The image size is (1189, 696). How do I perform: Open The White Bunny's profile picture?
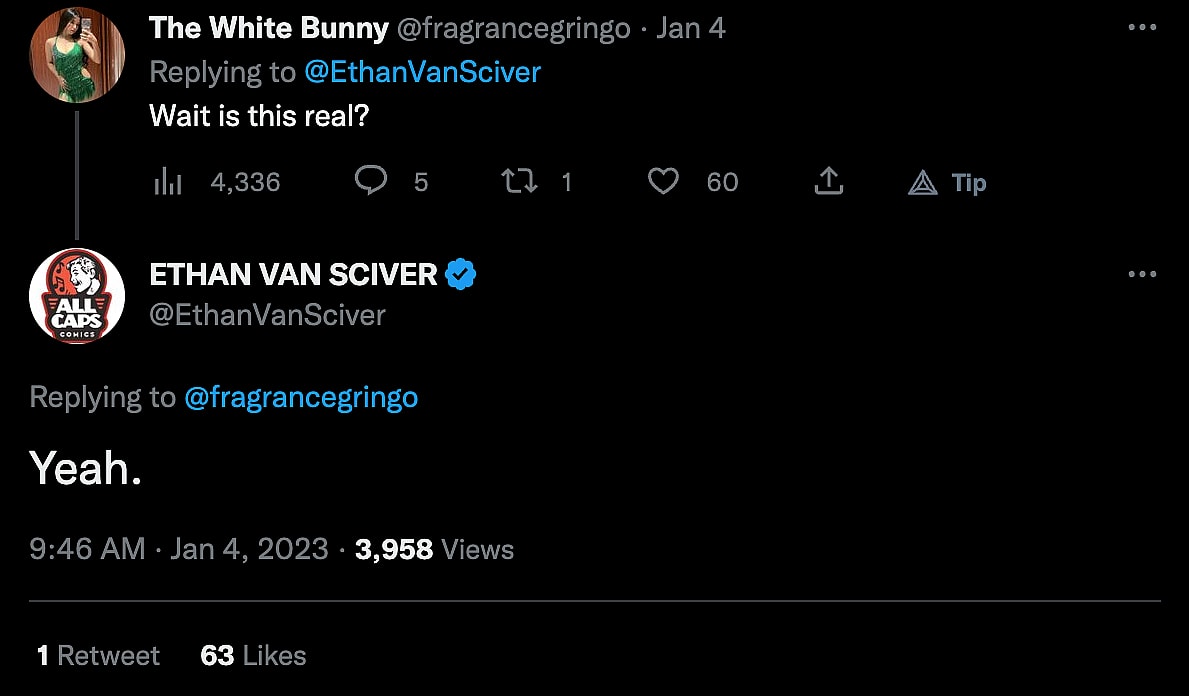click(x=77, y=54)
